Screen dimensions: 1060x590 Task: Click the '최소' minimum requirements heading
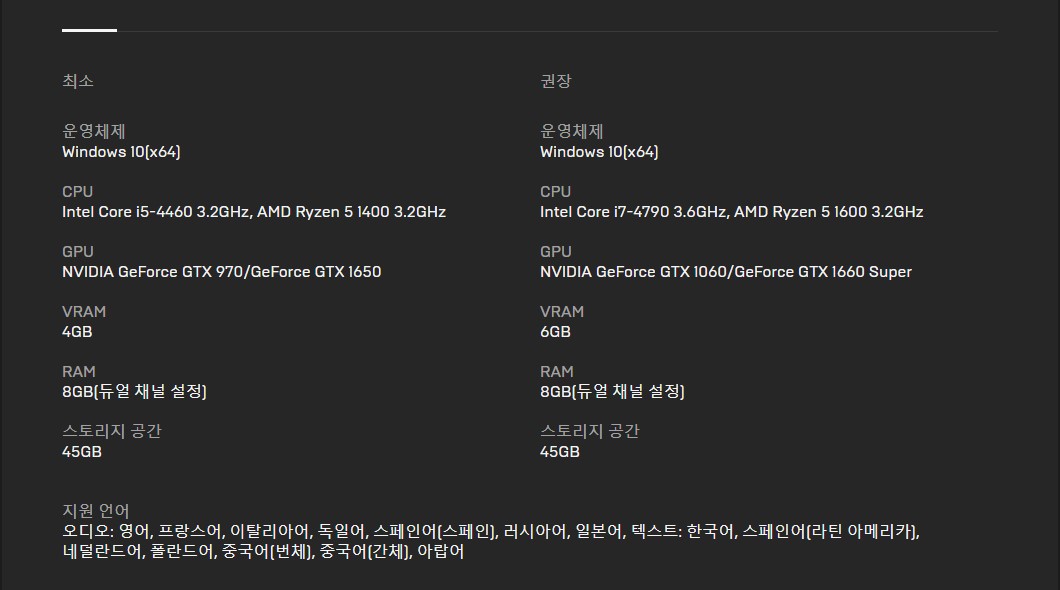tap(78, 81)
